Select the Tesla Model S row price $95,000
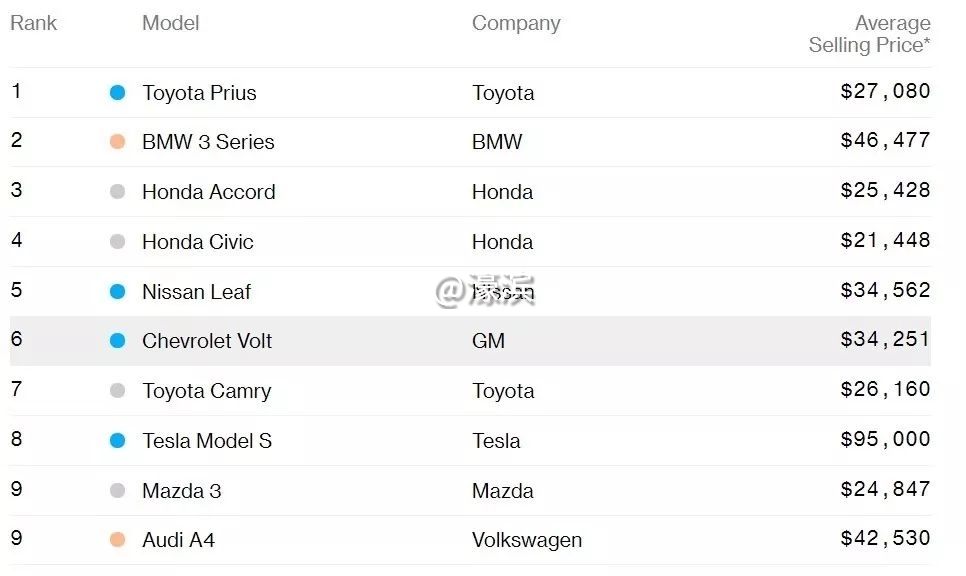 [885, 440]
